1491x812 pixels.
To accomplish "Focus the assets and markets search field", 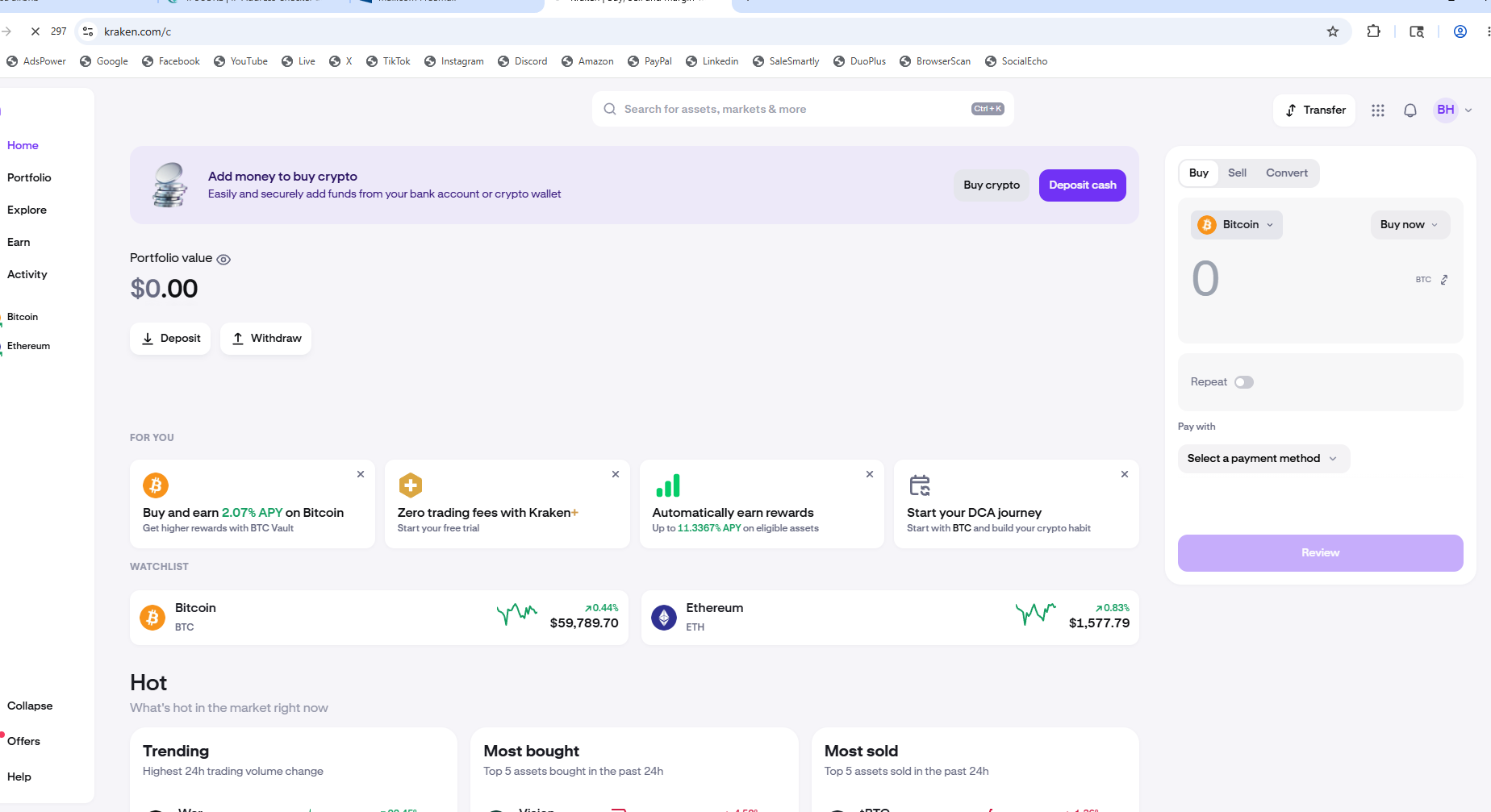I will pyautogui.click(x=803, y=109).
